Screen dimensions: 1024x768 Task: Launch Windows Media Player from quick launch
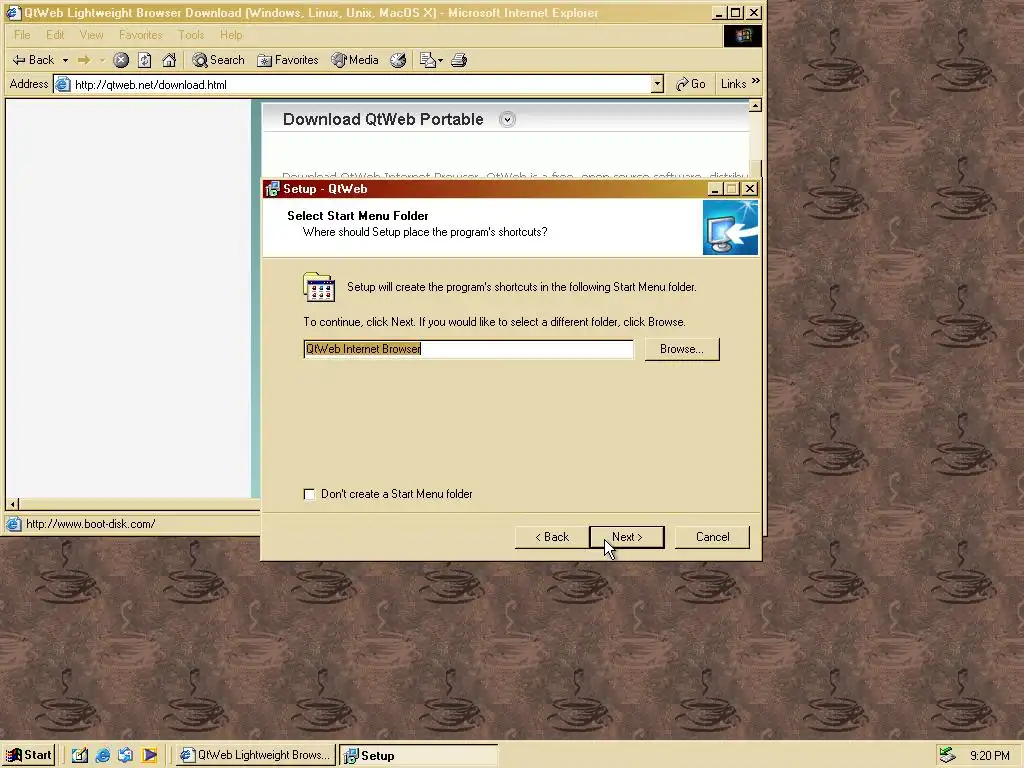149,755
